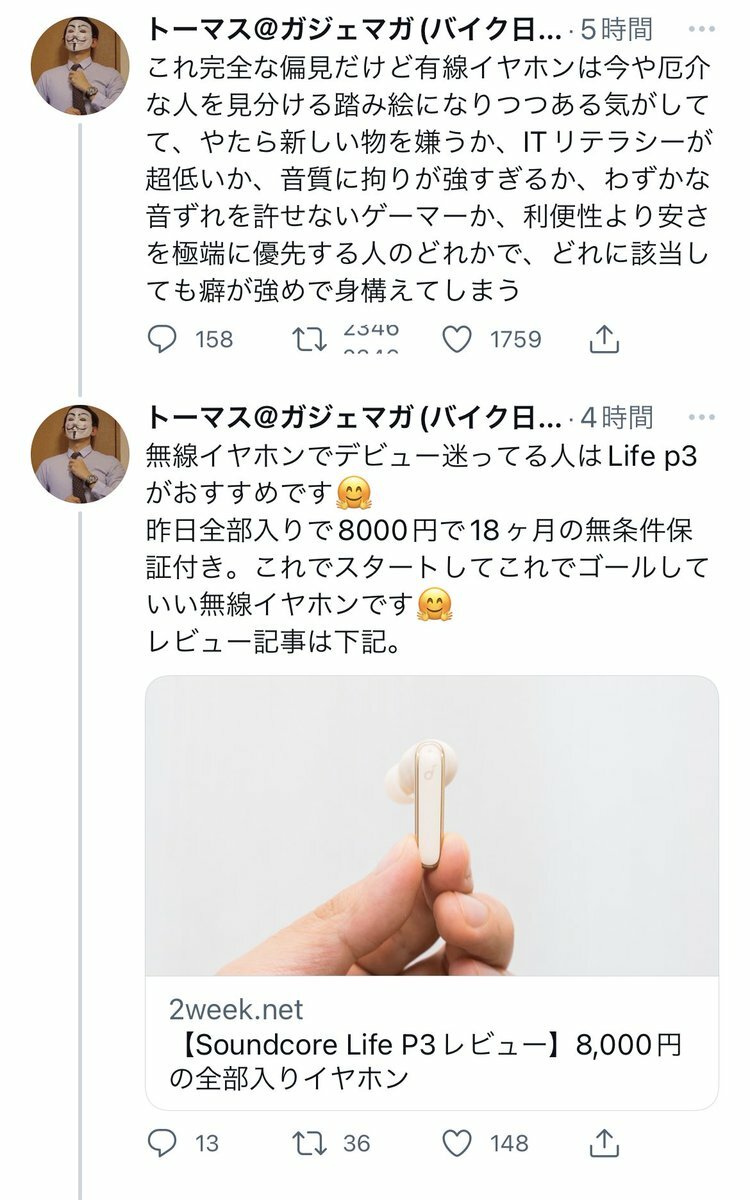Click the 5時間 timestamp on first tweet
The width and height of the screenshot is (750, 1200).
point(620,29)
